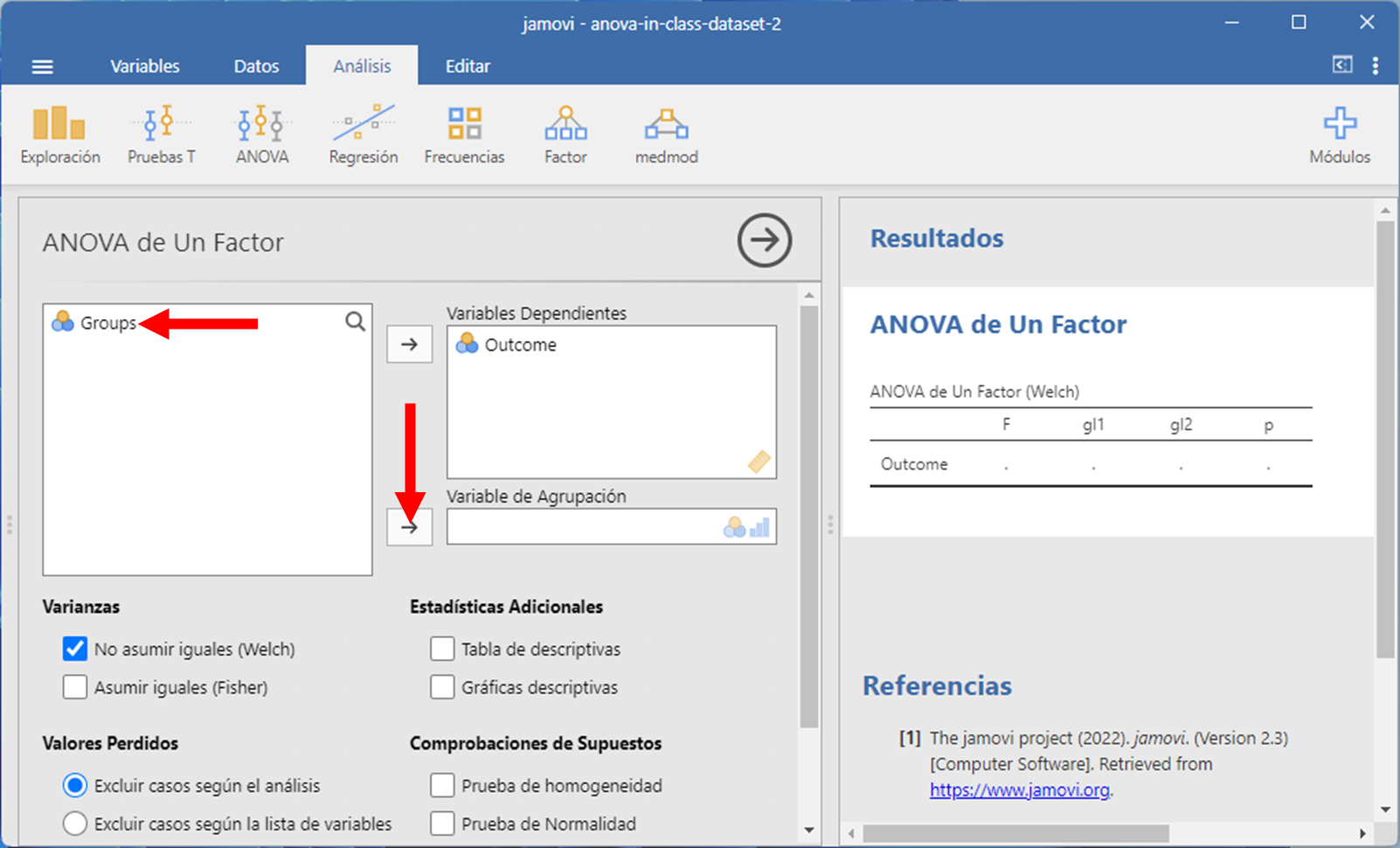The height and width of the screenshot is (848, 1400).
Task: Open the ANOVA analysis menu
Action: point(262,134)
